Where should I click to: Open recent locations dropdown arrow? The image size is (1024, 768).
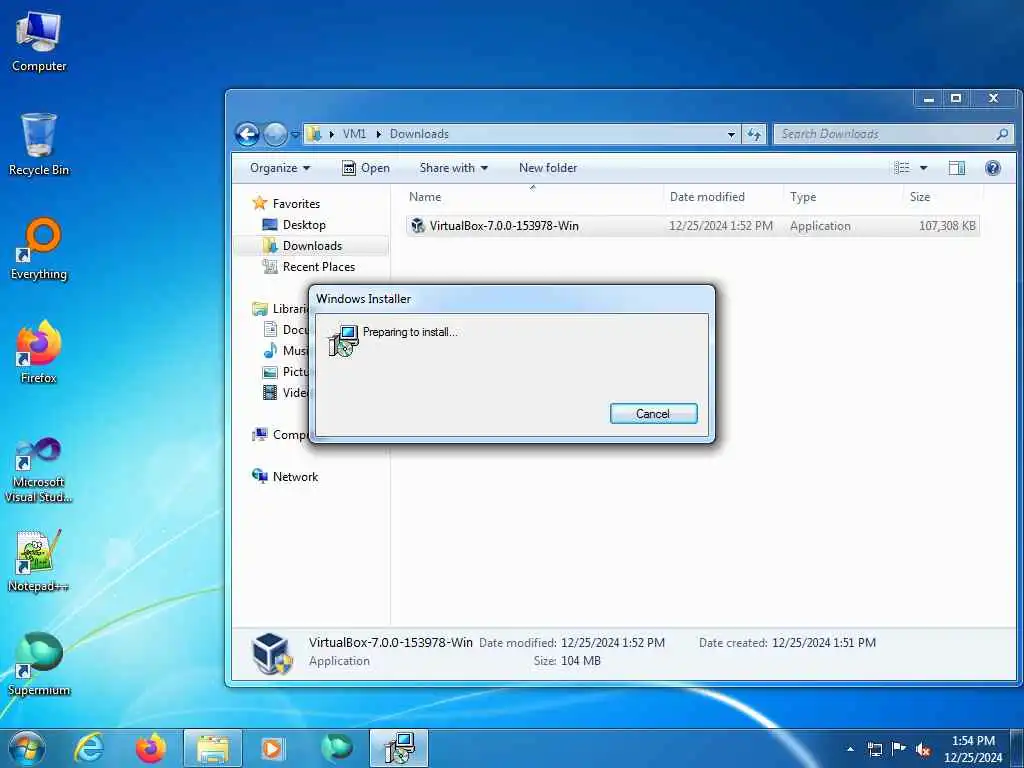(295, 135)
